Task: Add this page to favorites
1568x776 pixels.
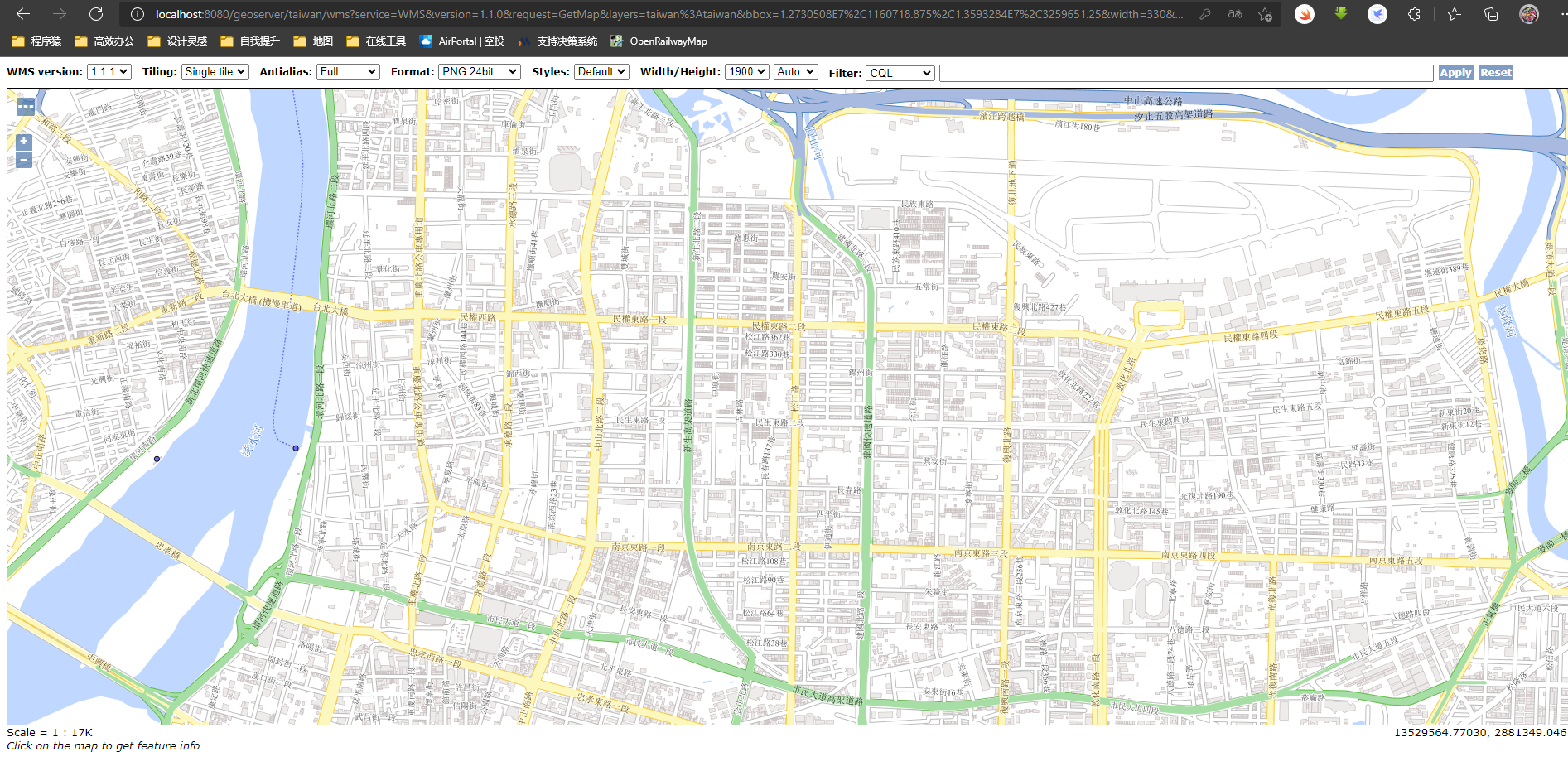Action: (x=1265, y=14)
